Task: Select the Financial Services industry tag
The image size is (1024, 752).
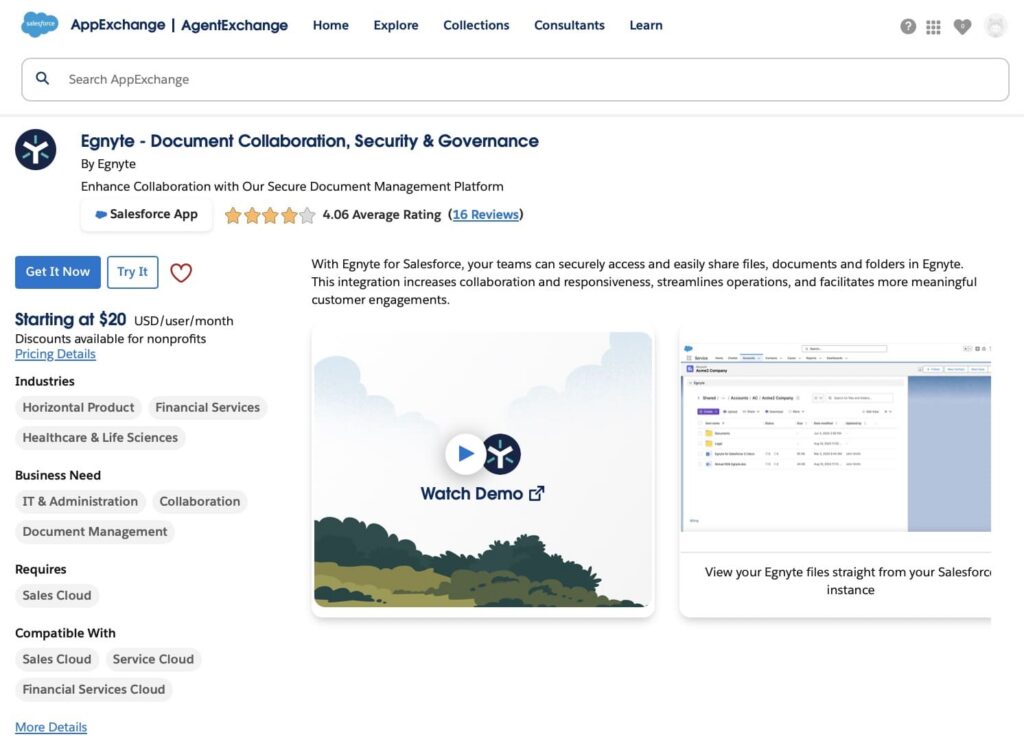Action: pos(208,407)
